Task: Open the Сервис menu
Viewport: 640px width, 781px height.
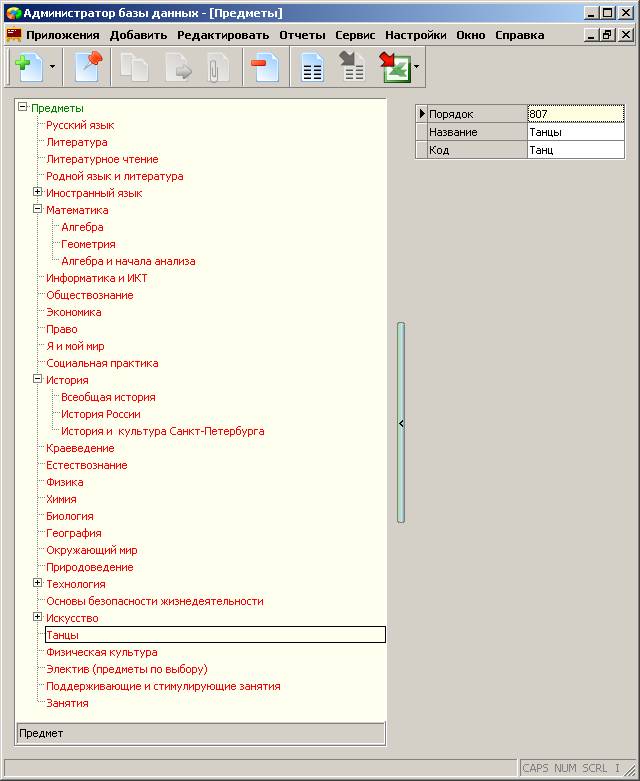Action: pos(355,35)
